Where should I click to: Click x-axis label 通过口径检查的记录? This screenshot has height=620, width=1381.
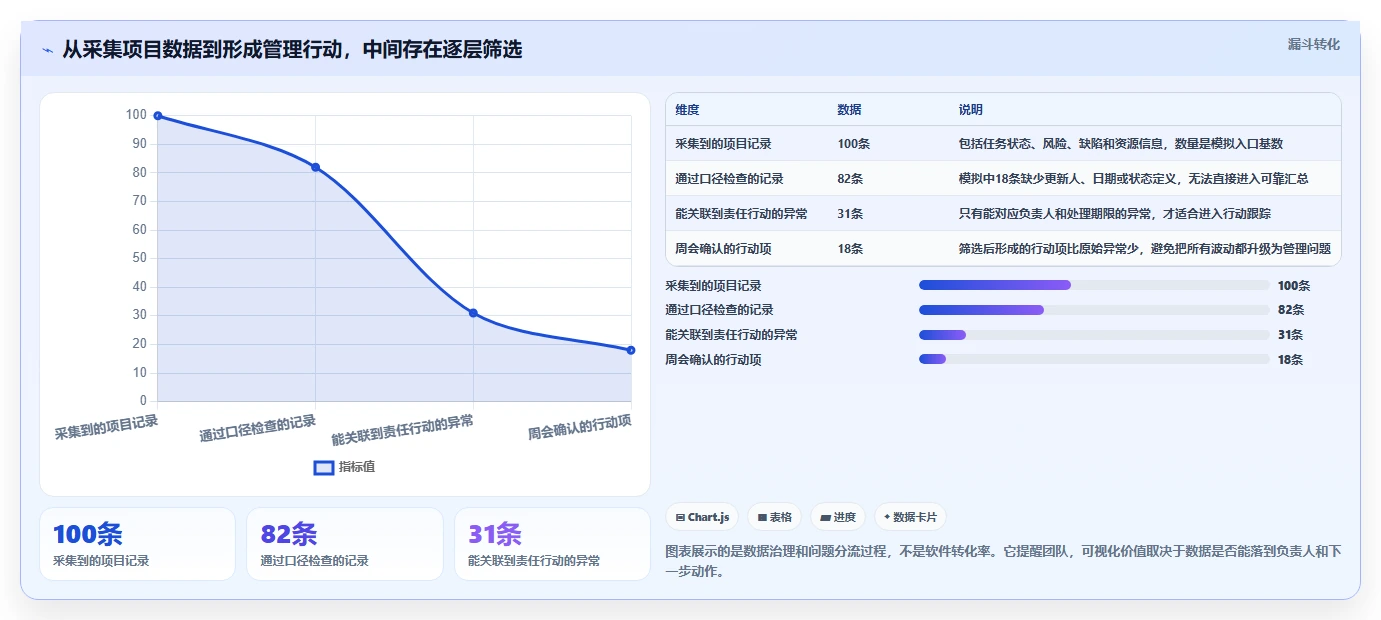(258, 428)
